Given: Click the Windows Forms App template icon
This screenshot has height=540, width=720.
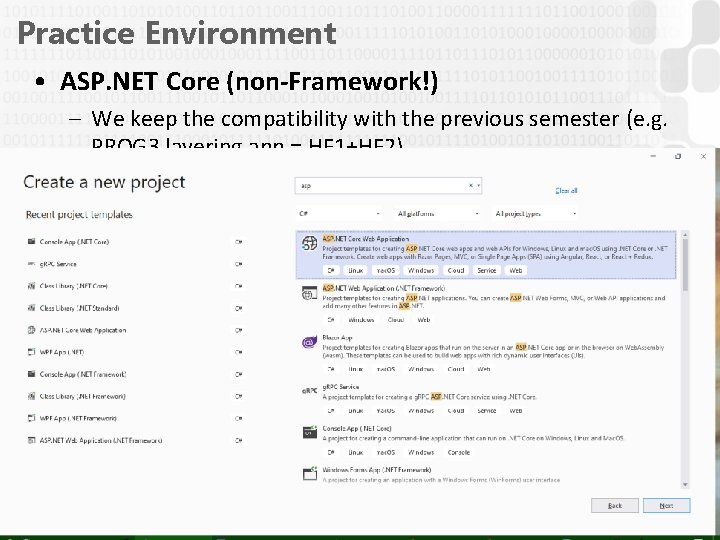Looking at the screenshot, I should (x=310, y=472).
